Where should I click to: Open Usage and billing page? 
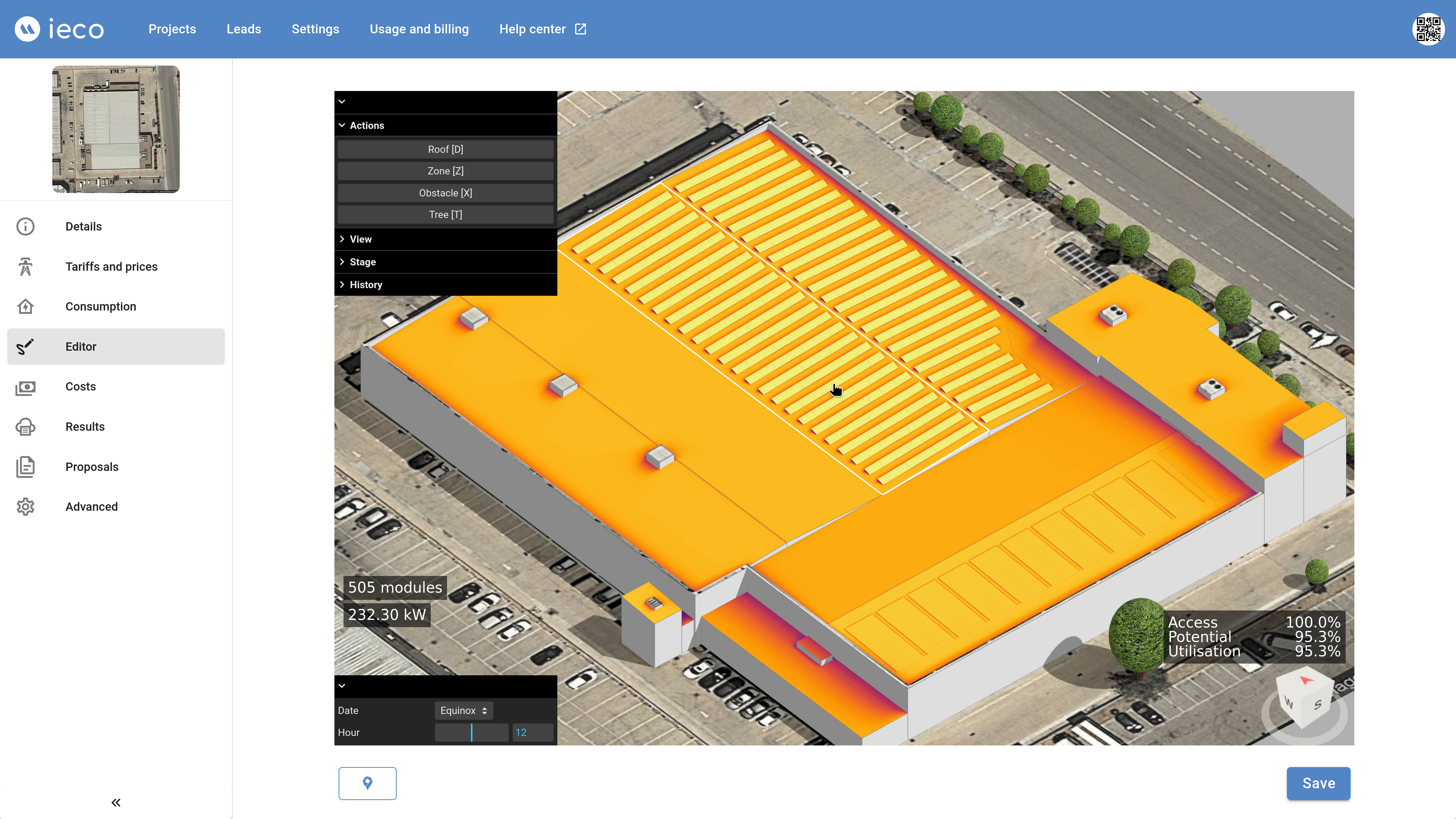pos(419,29)
